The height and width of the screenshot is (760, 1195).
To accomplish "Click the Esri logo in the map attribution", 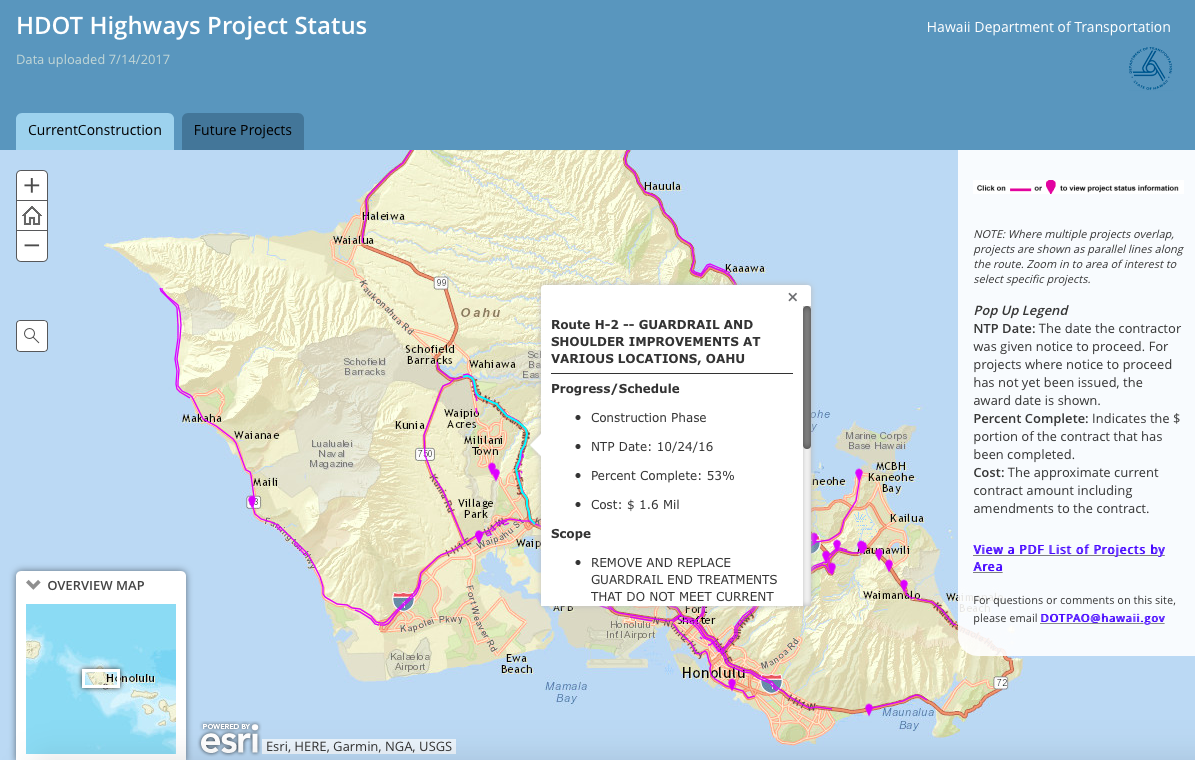I will pos(228,739).
